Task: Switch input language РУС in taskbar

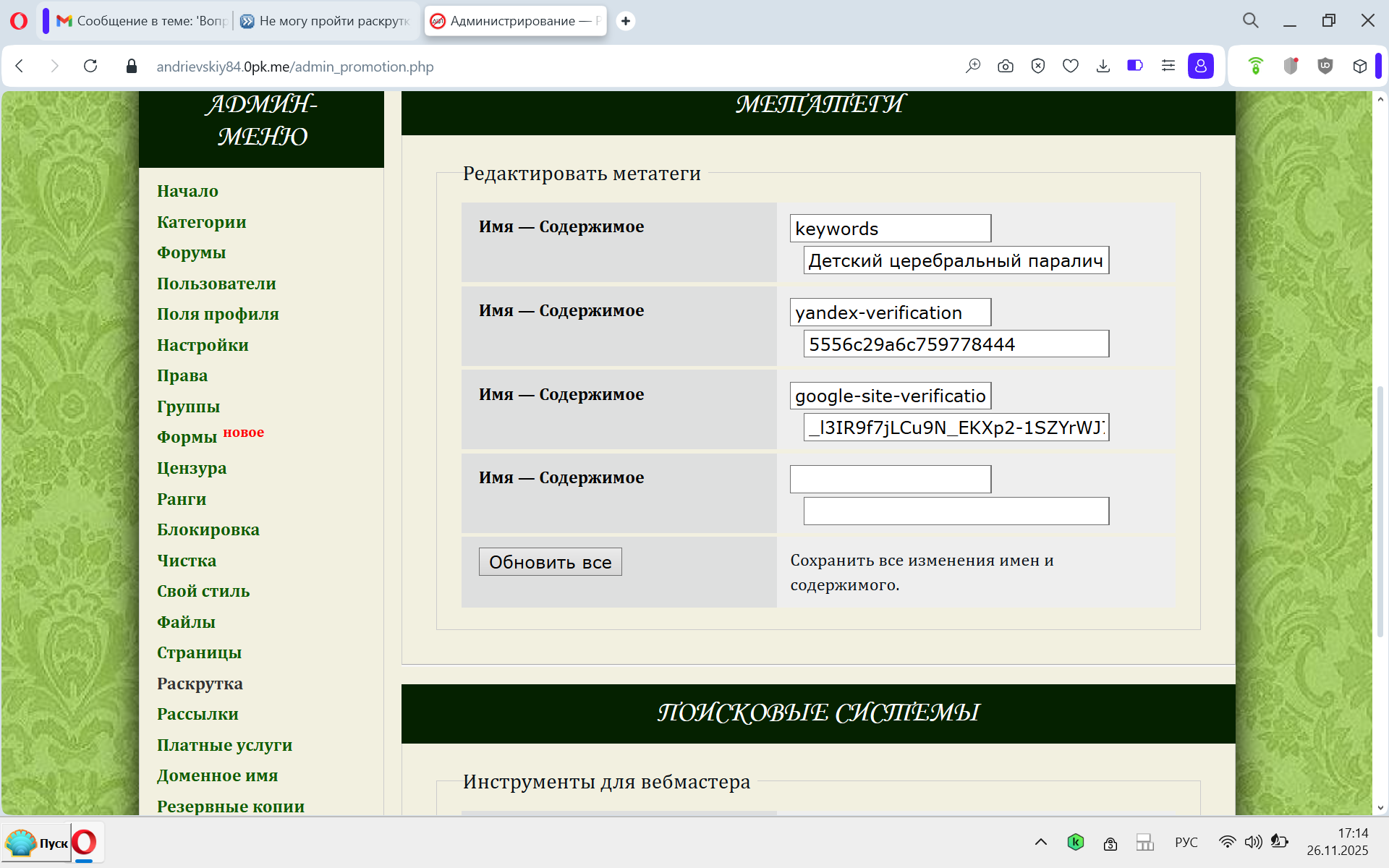Action: [x=1186, y=842]
